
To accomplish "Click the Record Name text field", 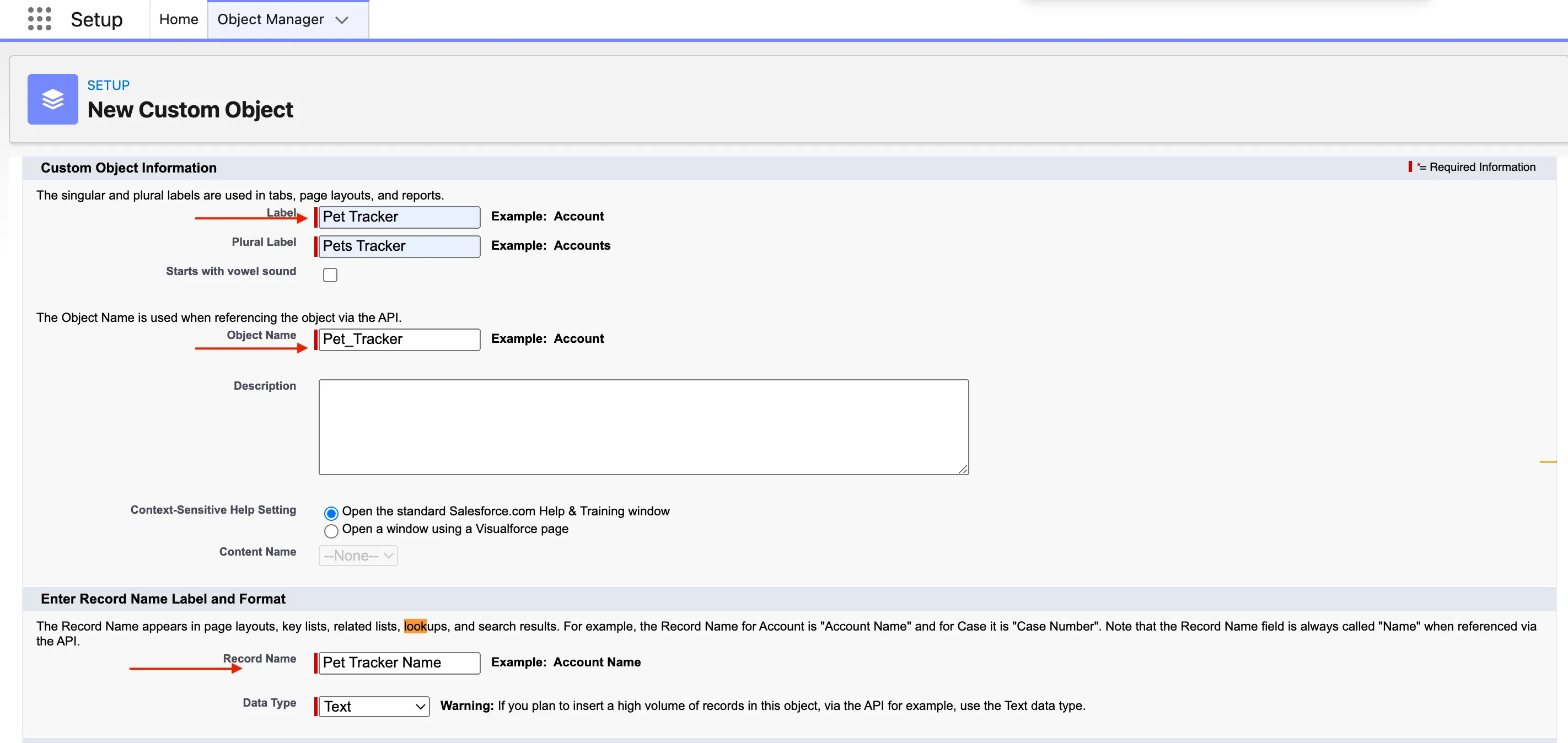I will pyautogui.click(x=399, y=663).
